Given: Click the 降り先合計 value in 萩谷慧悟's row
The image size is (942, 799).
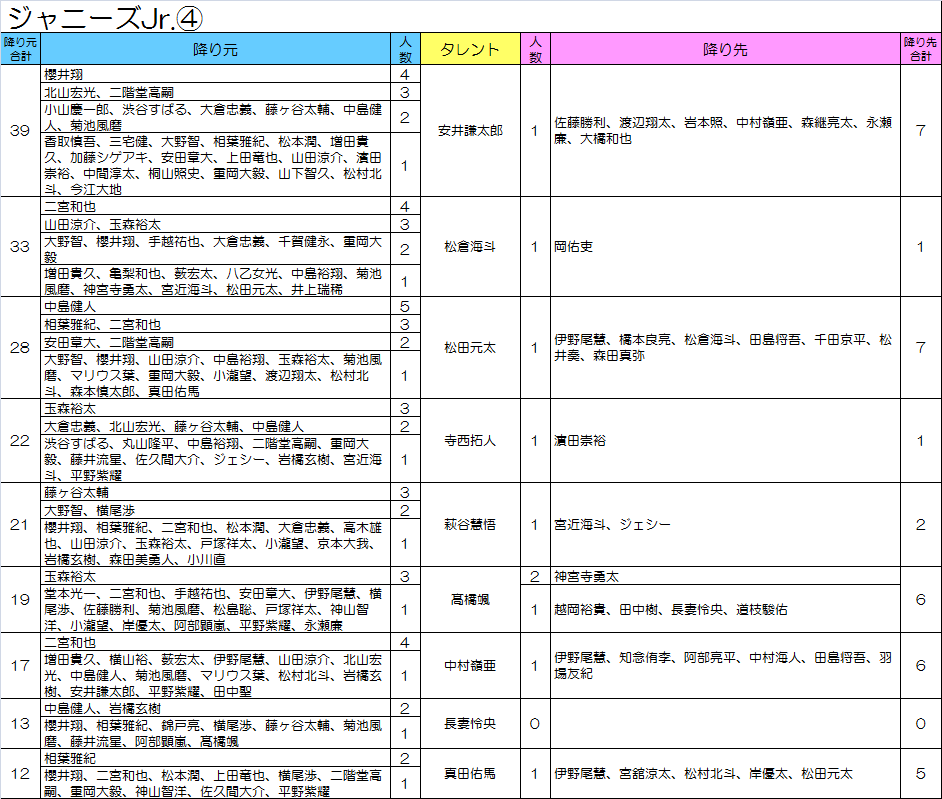Looking at the screenshot, I should 920,524.
